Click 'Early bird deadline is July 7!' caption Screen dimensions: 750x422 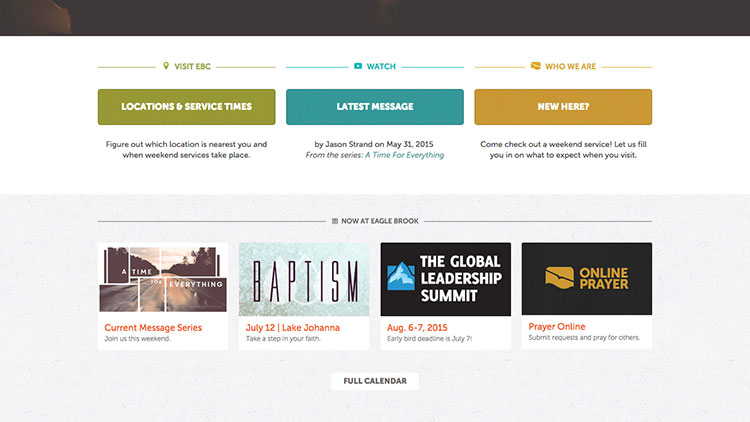pos(430,339)
